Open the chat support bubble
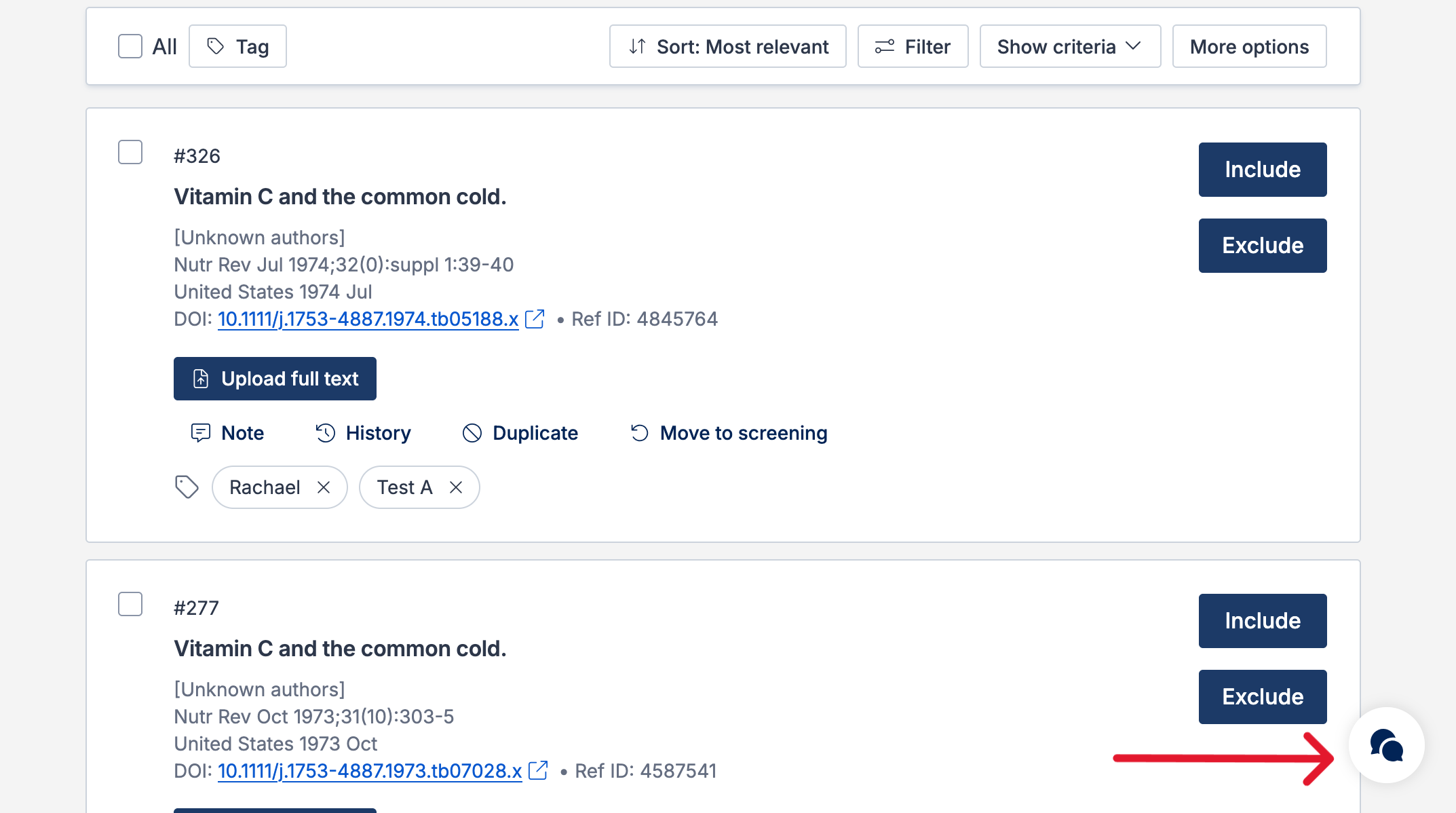Viewport: 1456px width, 813px height. tap(1386, 745)
